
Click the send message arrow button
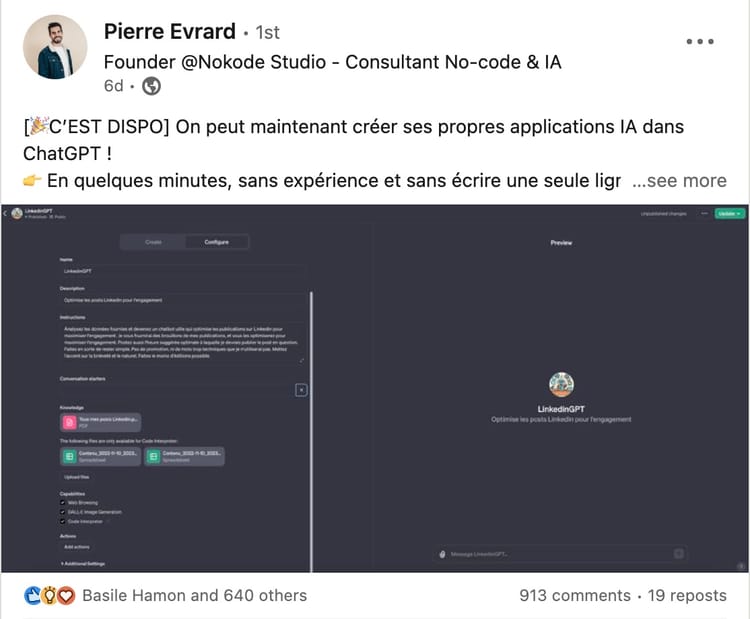point(679,554)
